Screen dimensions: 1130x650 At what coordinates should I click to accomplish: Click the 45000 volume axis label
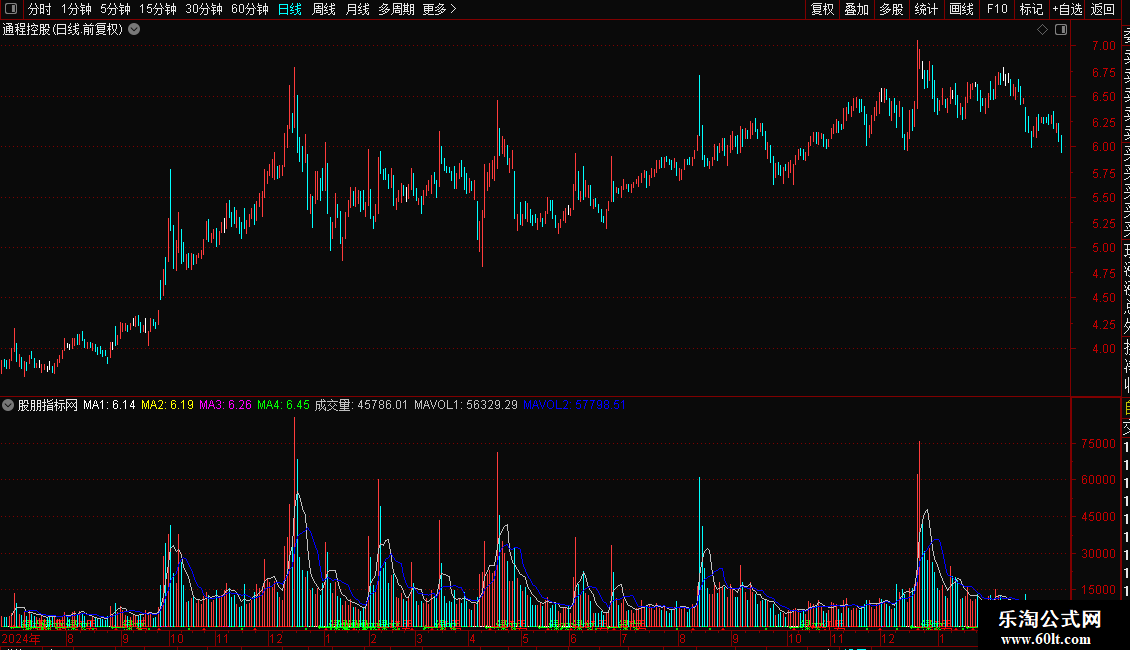pos(1098,517)
